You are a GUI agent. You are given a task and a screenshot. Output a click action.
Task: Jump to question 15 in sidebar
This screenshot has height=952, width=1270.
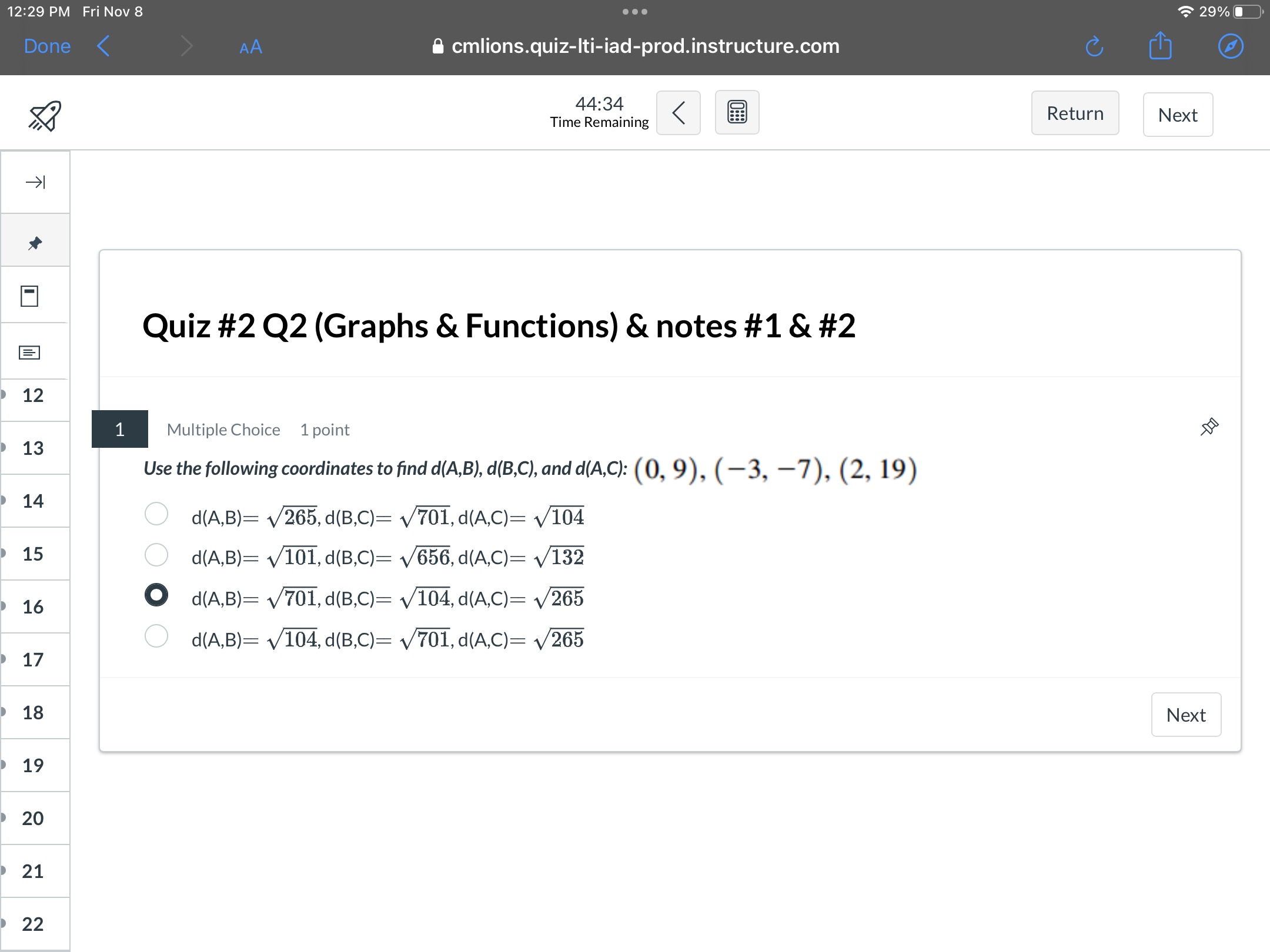(34, 554)
